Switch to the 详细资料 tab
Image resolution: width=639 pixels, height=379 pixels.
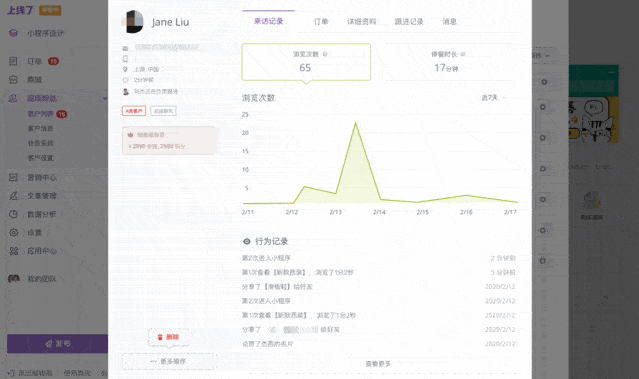(x=361, y=22)
